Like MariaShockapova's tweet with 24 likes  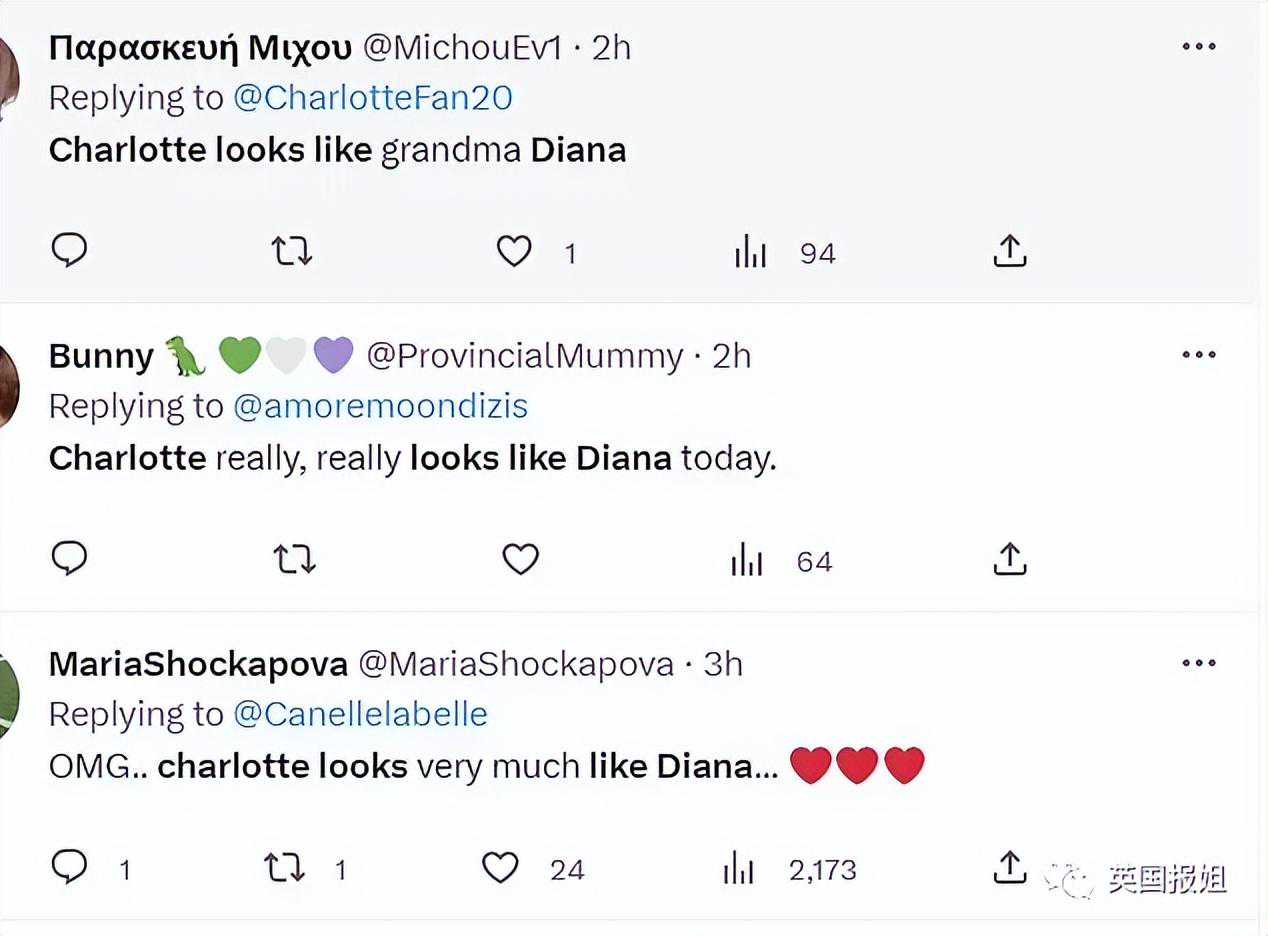(500, 868)
